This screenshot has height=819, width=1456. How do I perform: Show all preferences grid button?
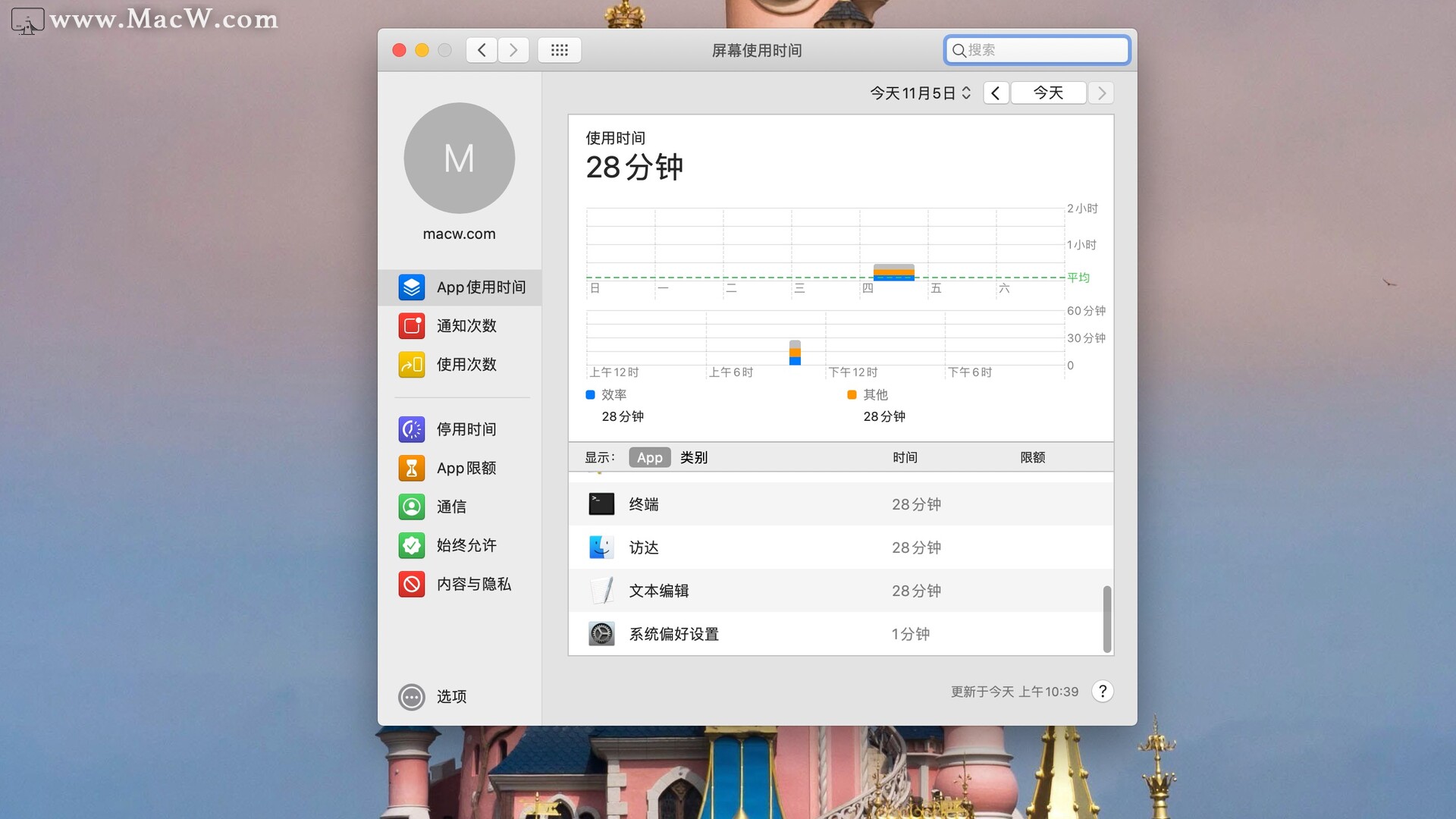point(559,50)
